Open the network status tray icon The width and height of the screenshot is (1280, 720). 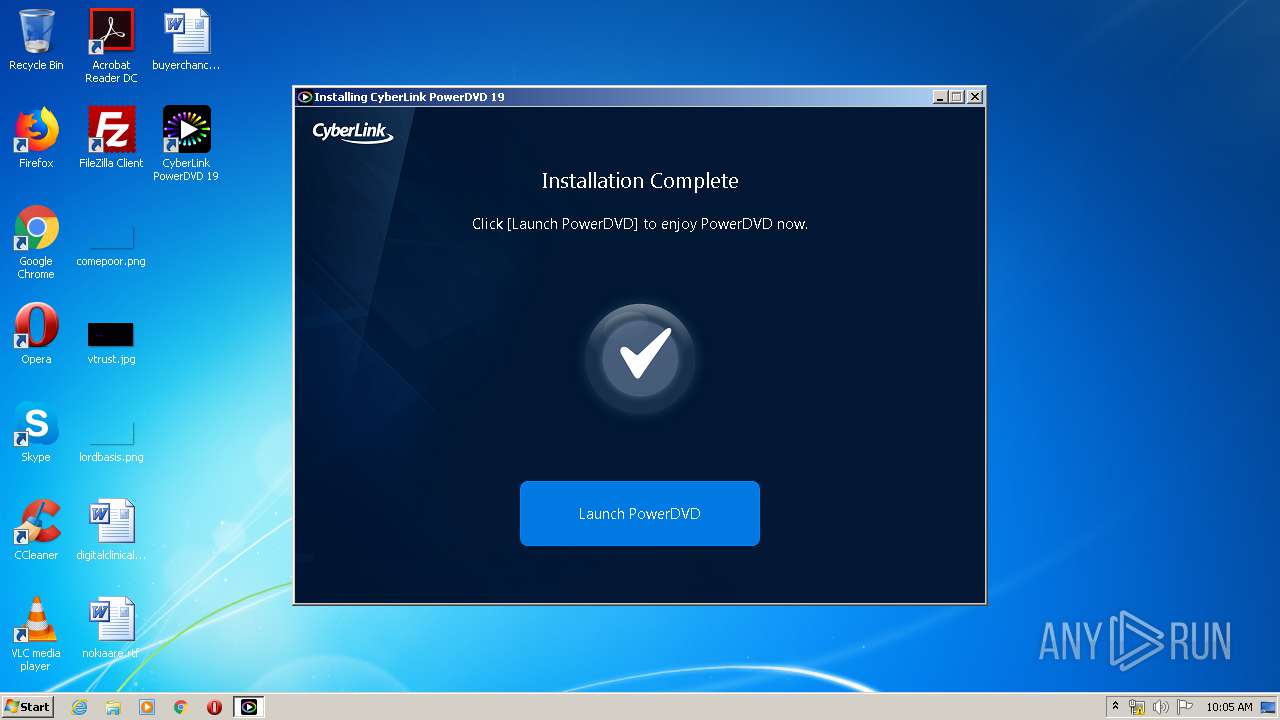point(1137,707)
